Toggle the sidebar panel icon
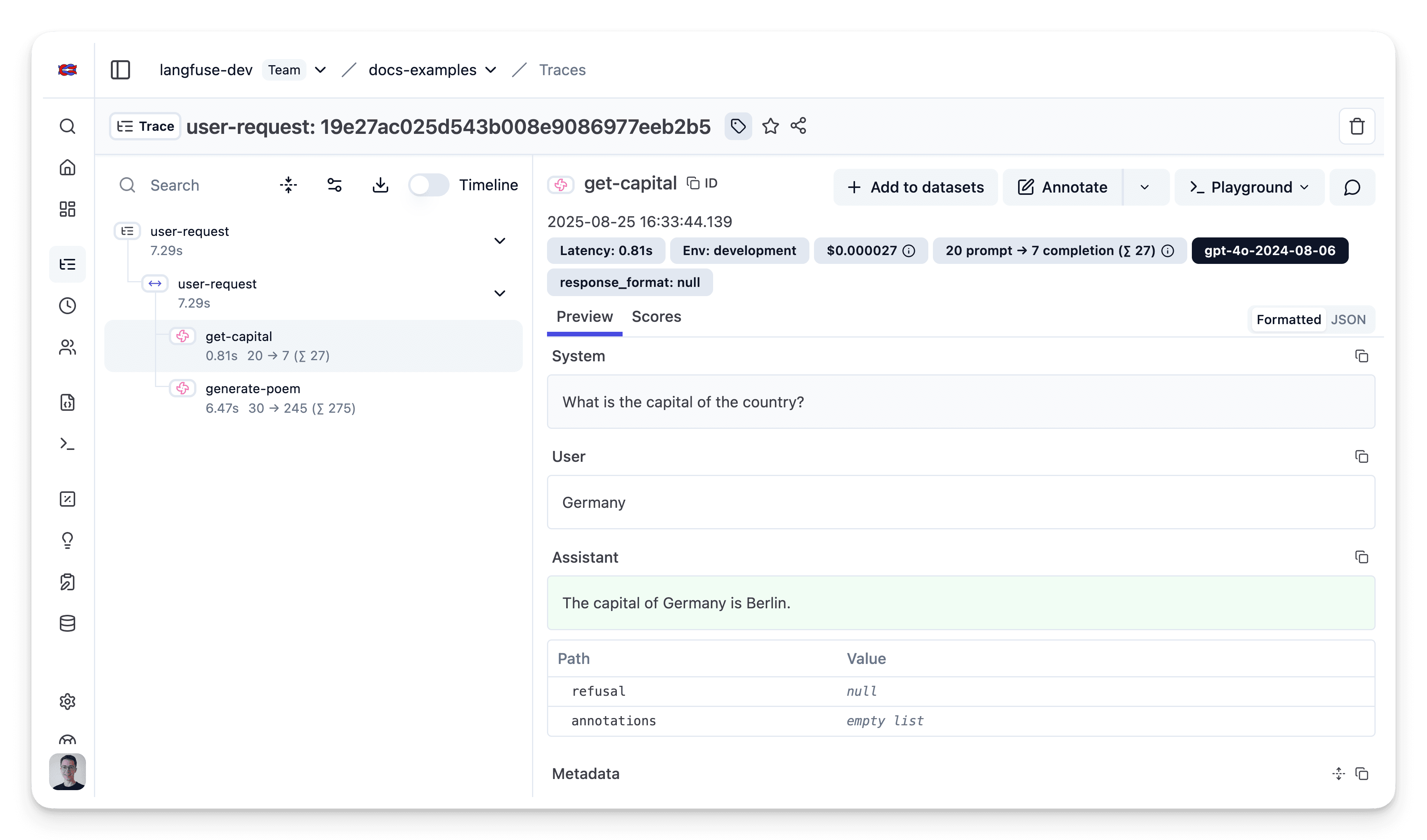 coord(120,70)
